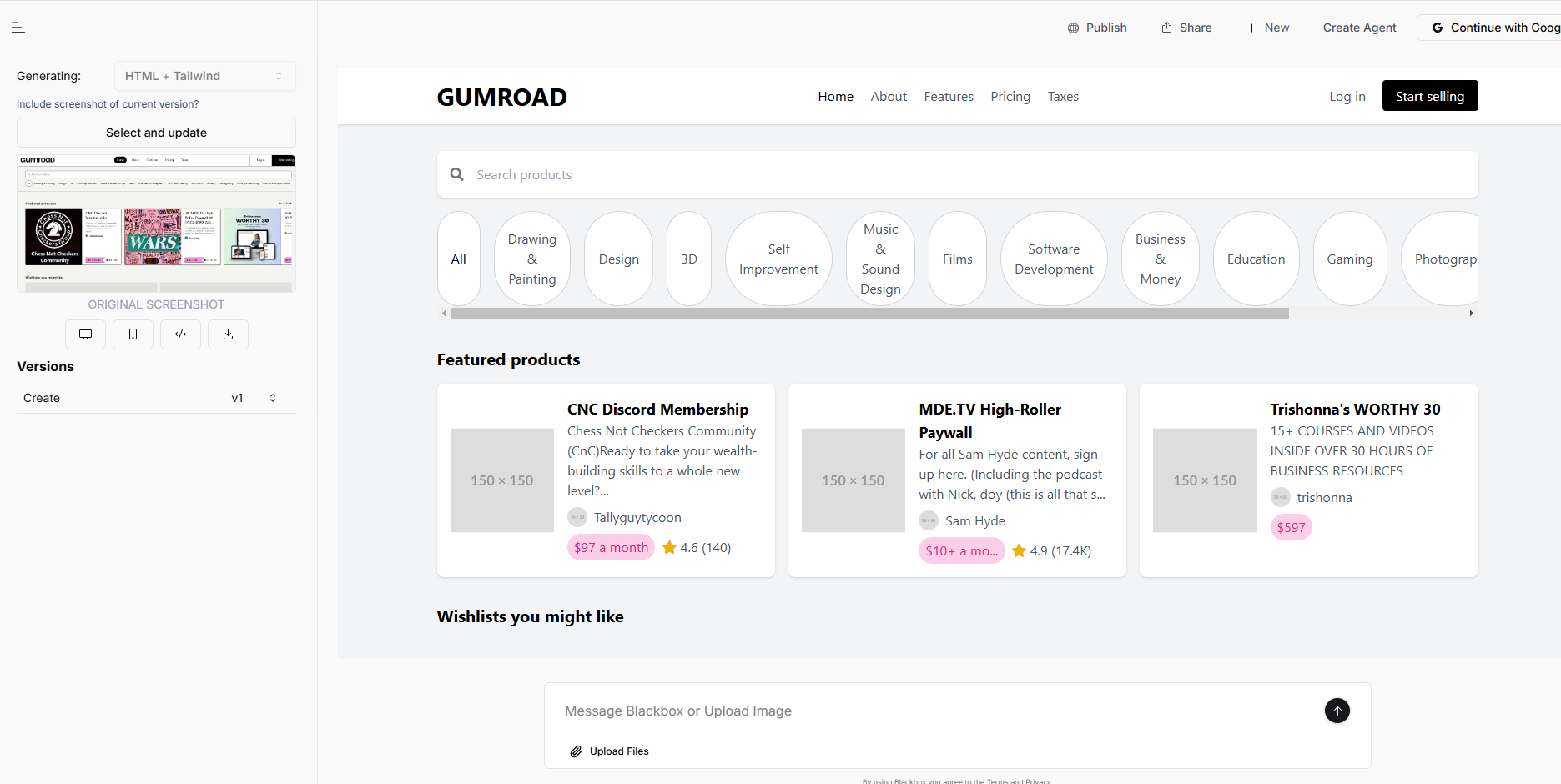Viewport: 1561px width, 784px height.
Task: Click the $597 price tag
Action: pyautogui.click(x=1292, y=528)
